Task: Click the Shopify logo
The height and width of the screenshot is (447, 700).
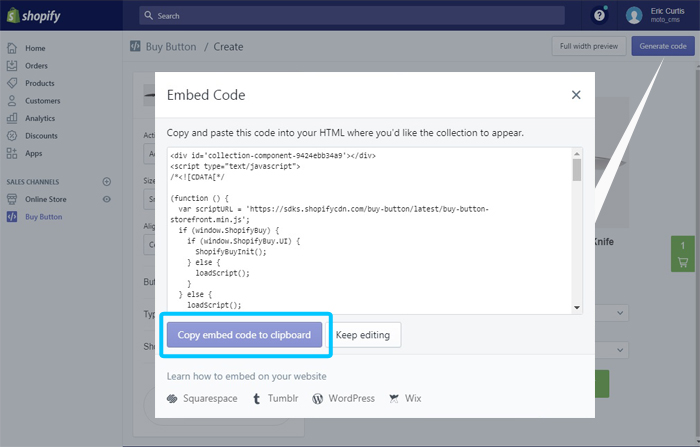Action: pyautogui.click(x=33, y=16)
